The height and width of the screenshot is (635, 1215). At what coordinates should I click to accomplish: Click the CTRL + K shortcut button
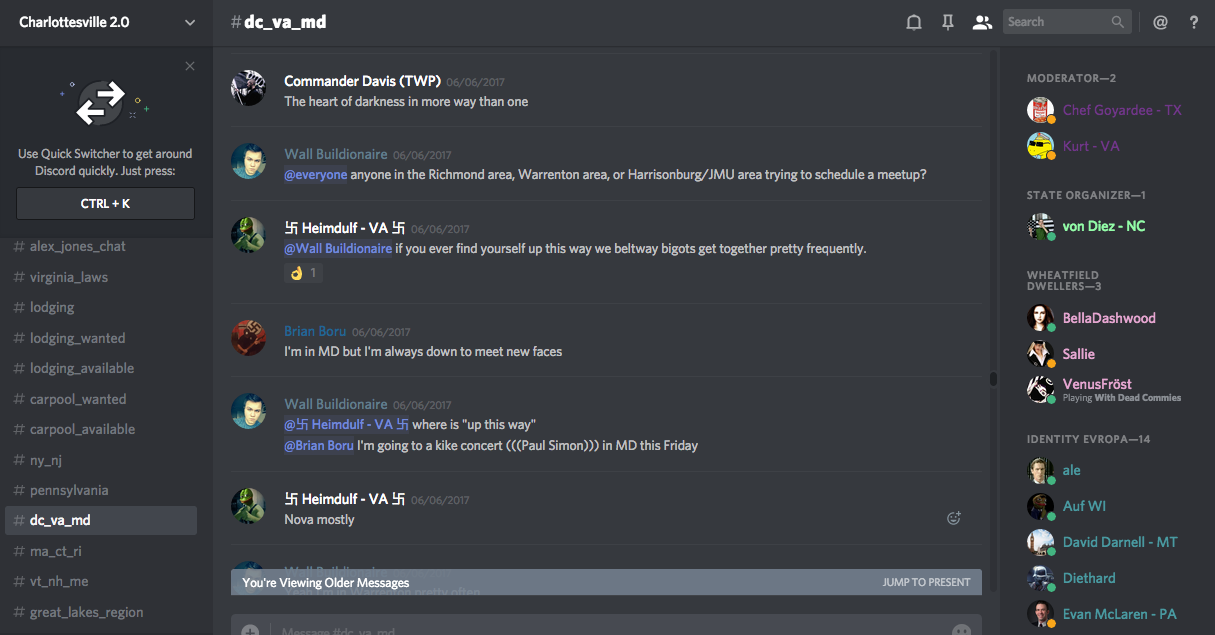[105, 203]
